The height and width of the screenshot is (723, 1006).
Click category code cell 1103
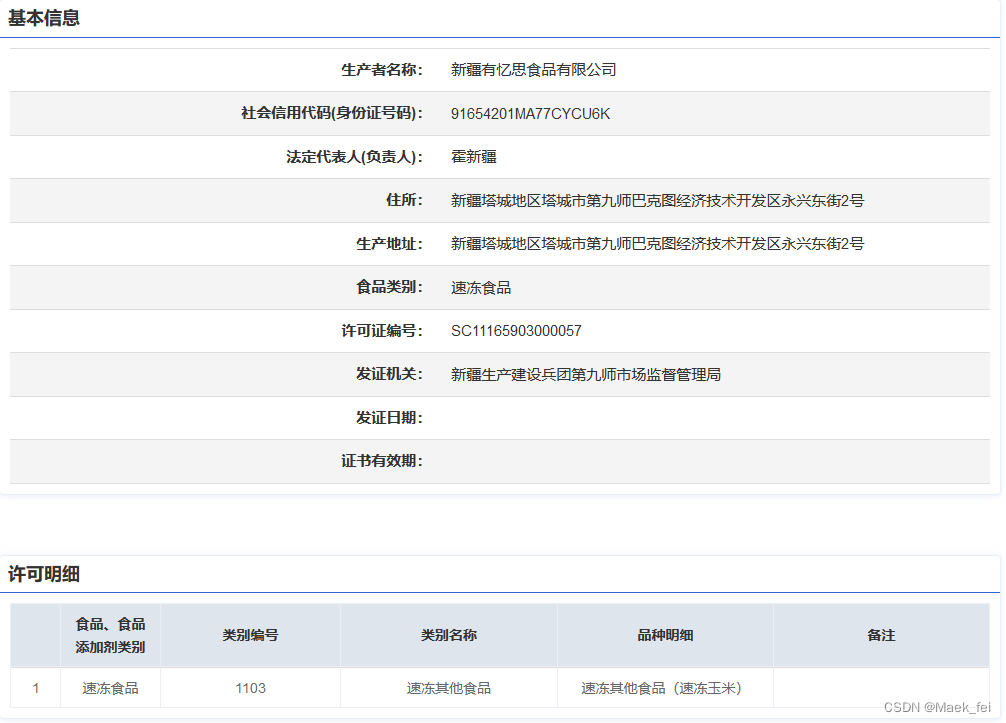[250, 688]
